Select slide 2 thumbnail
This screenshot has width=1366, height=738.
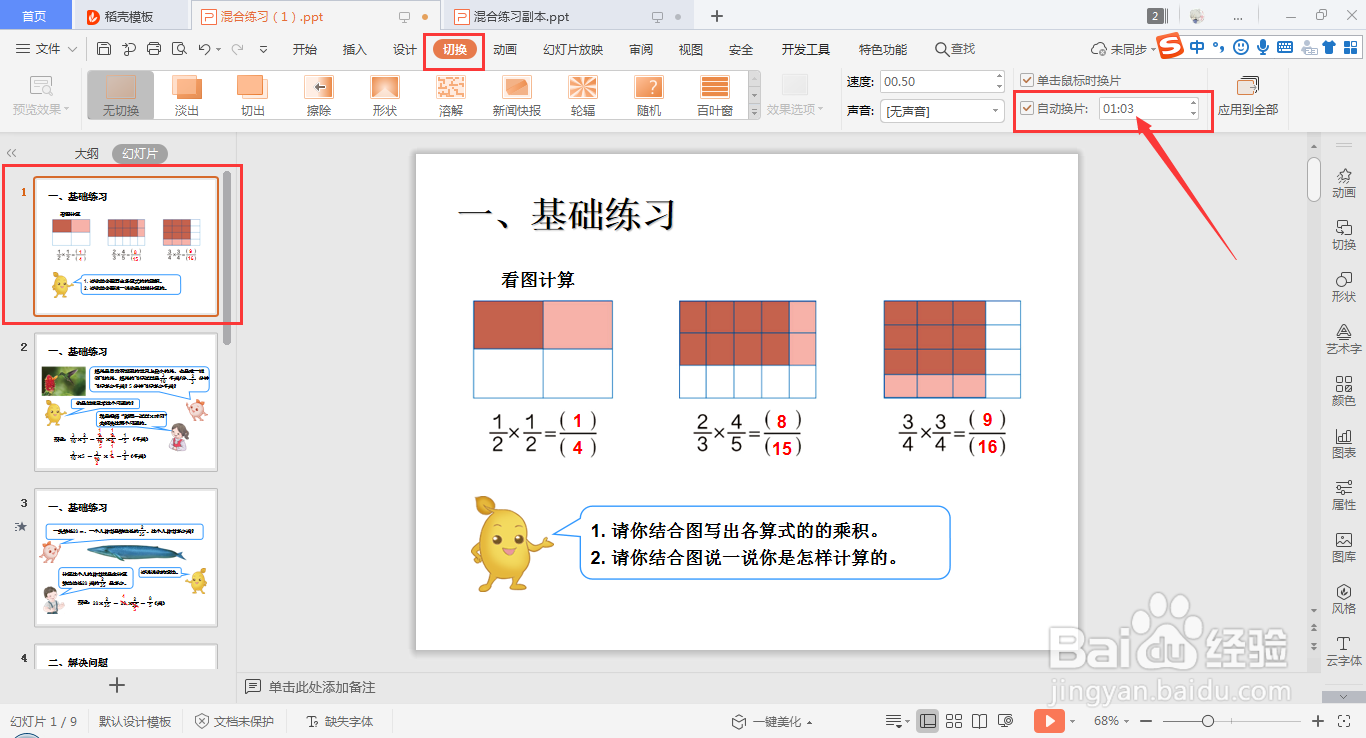126,402
